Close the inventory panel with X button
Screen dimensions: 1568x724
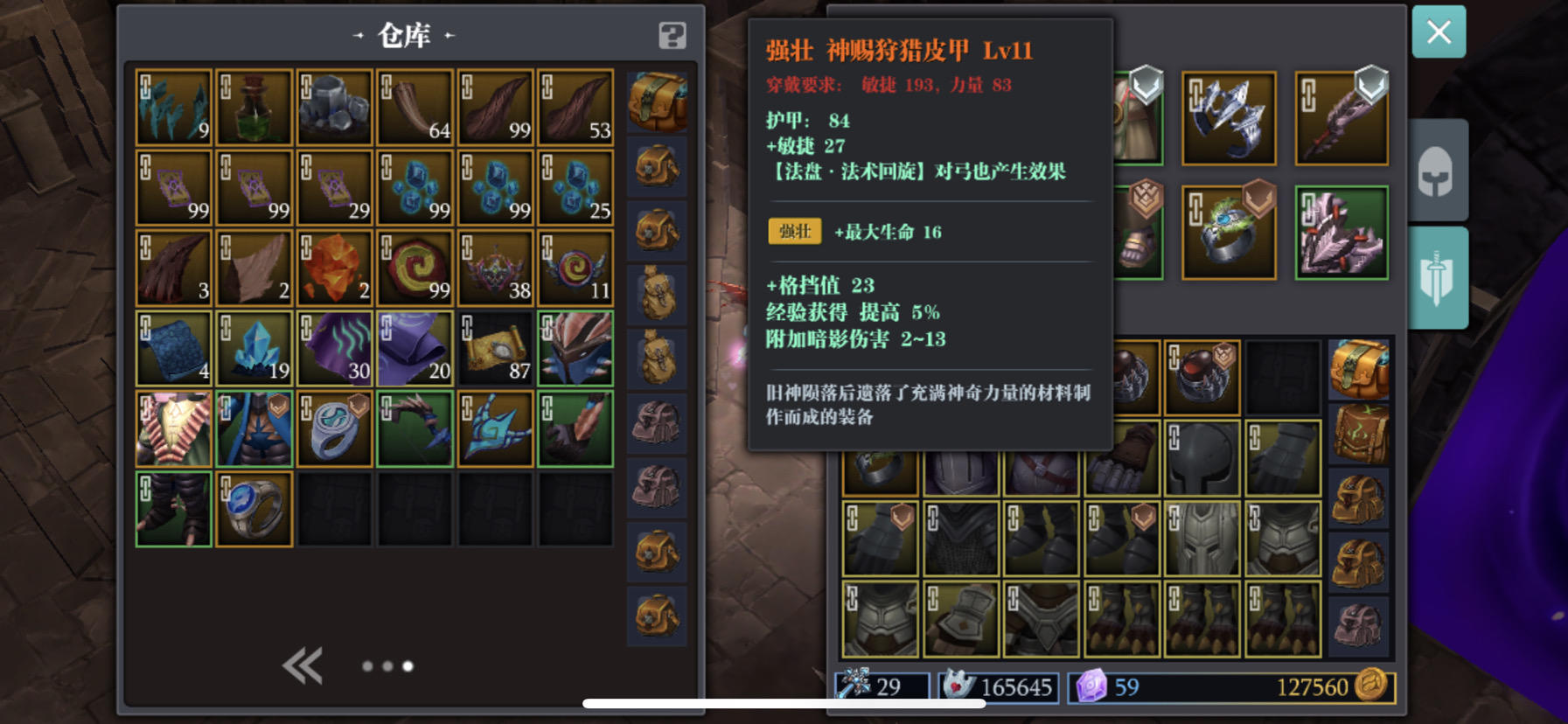click(1439, 32)
